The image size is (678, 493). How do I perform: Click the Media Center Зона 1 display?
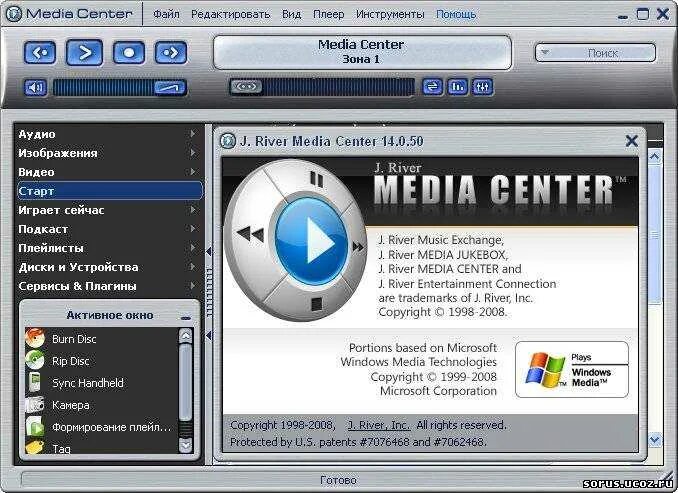coord(362,52)
